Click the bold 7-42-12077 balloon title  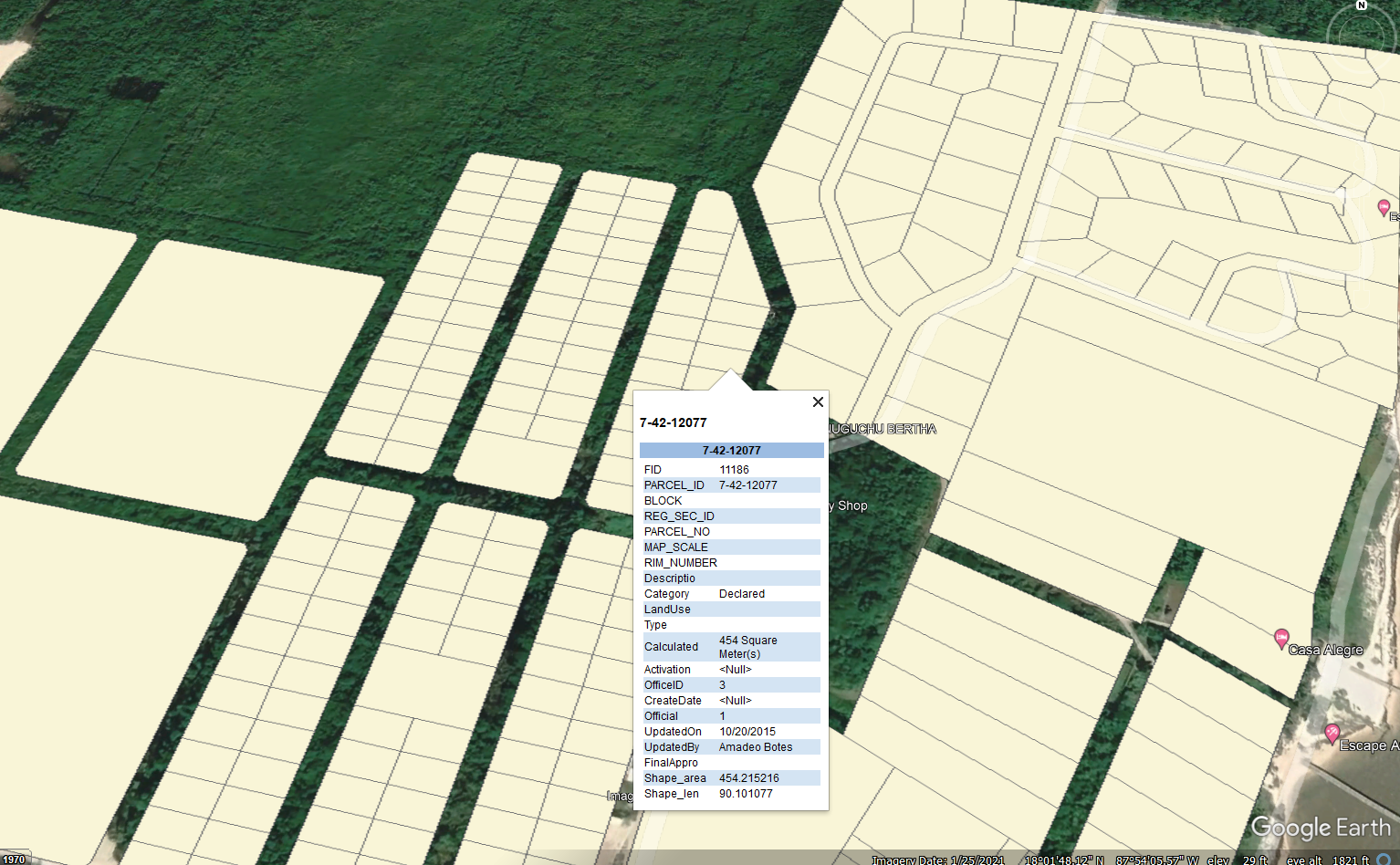[x=673, y=422]
